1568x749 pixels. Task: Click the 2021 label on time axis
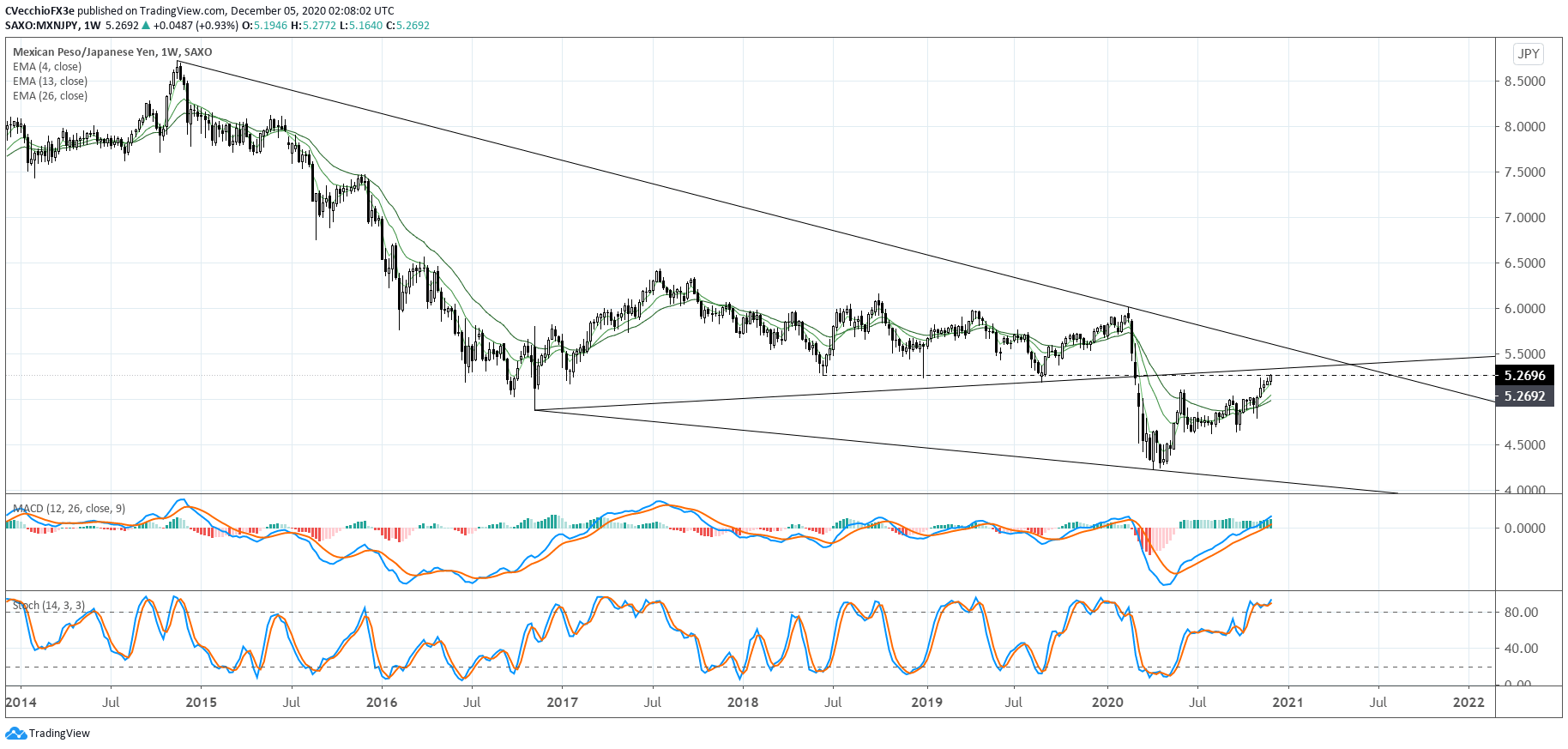[x=1288, y=703]
